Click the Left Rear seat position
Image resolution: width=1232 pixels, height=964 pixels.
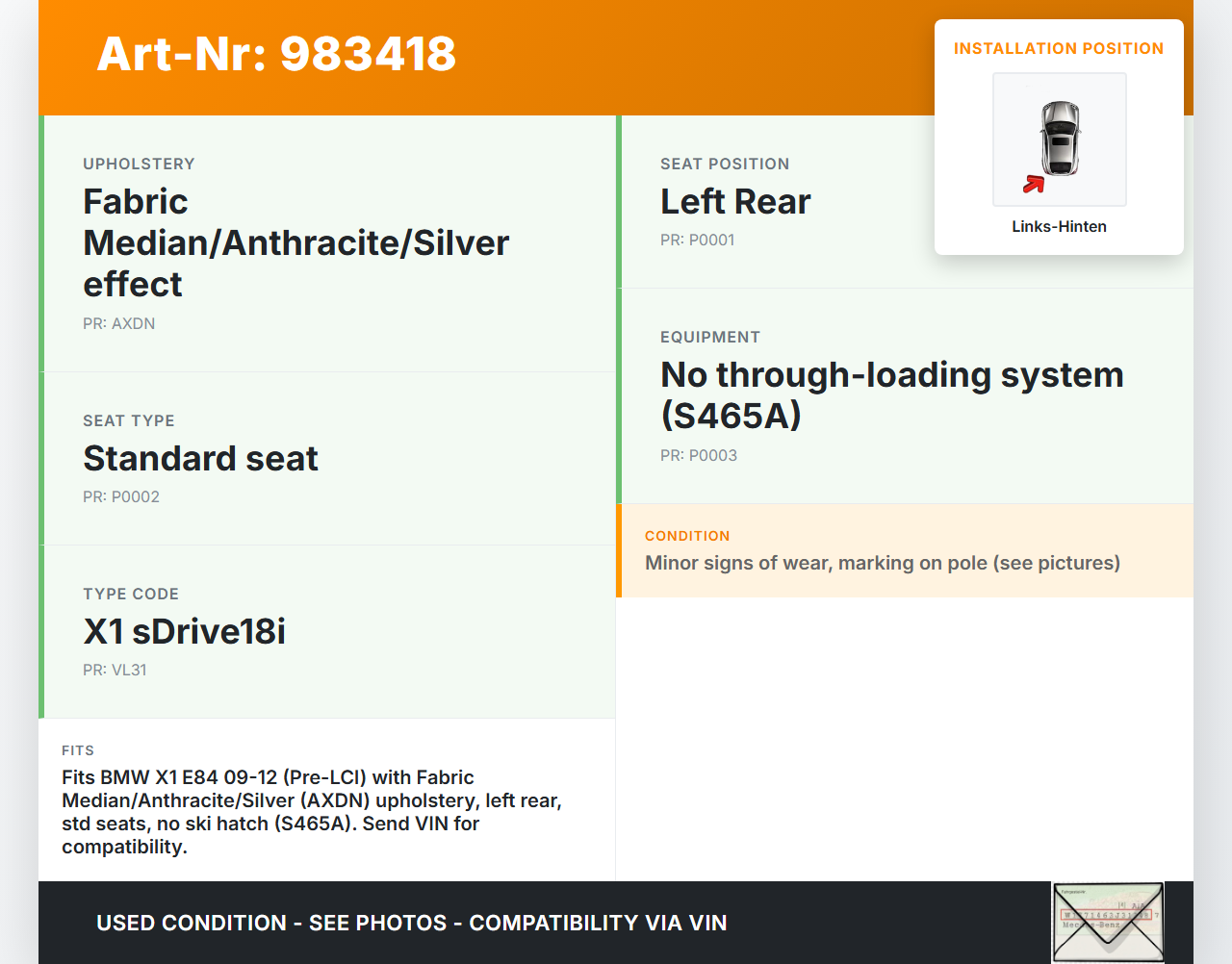point(735,202)
